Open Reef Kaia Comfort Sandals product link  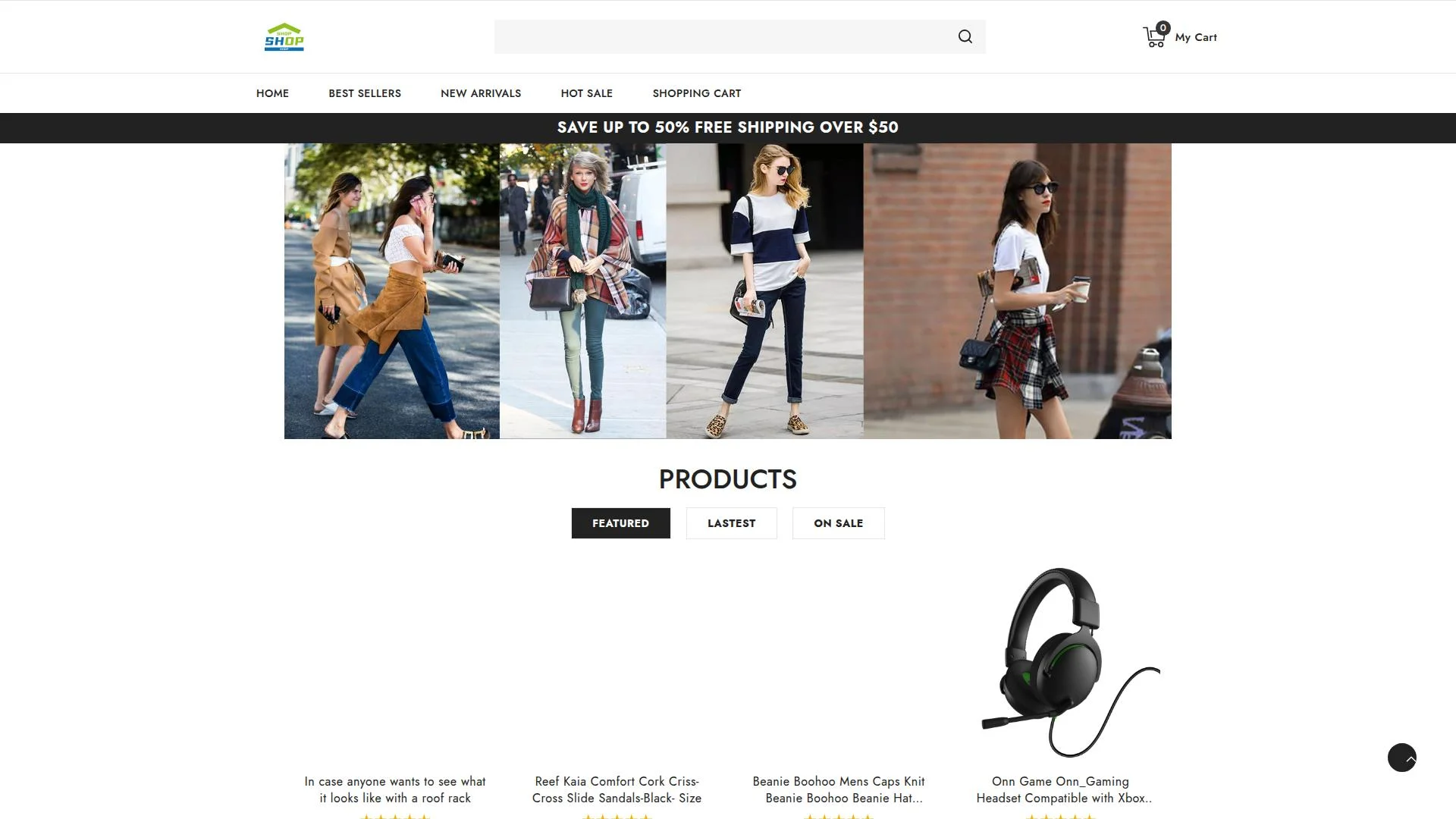point(617,789)
